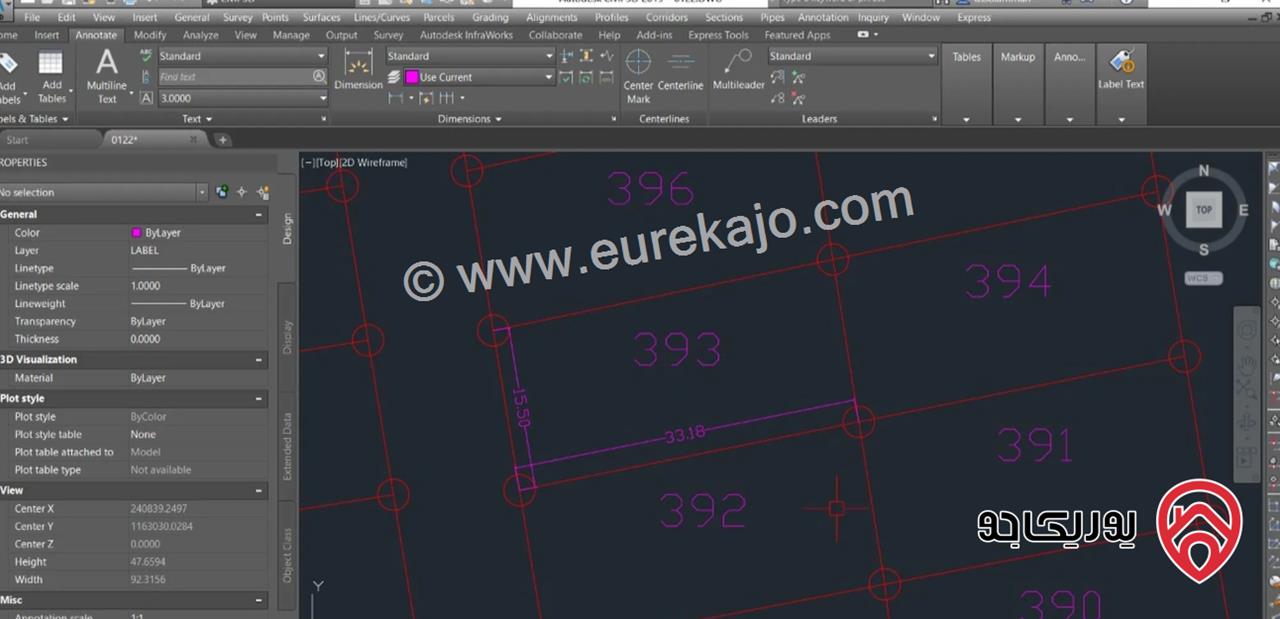
Task: Click the Top view control label
Action: pos(327,162)
